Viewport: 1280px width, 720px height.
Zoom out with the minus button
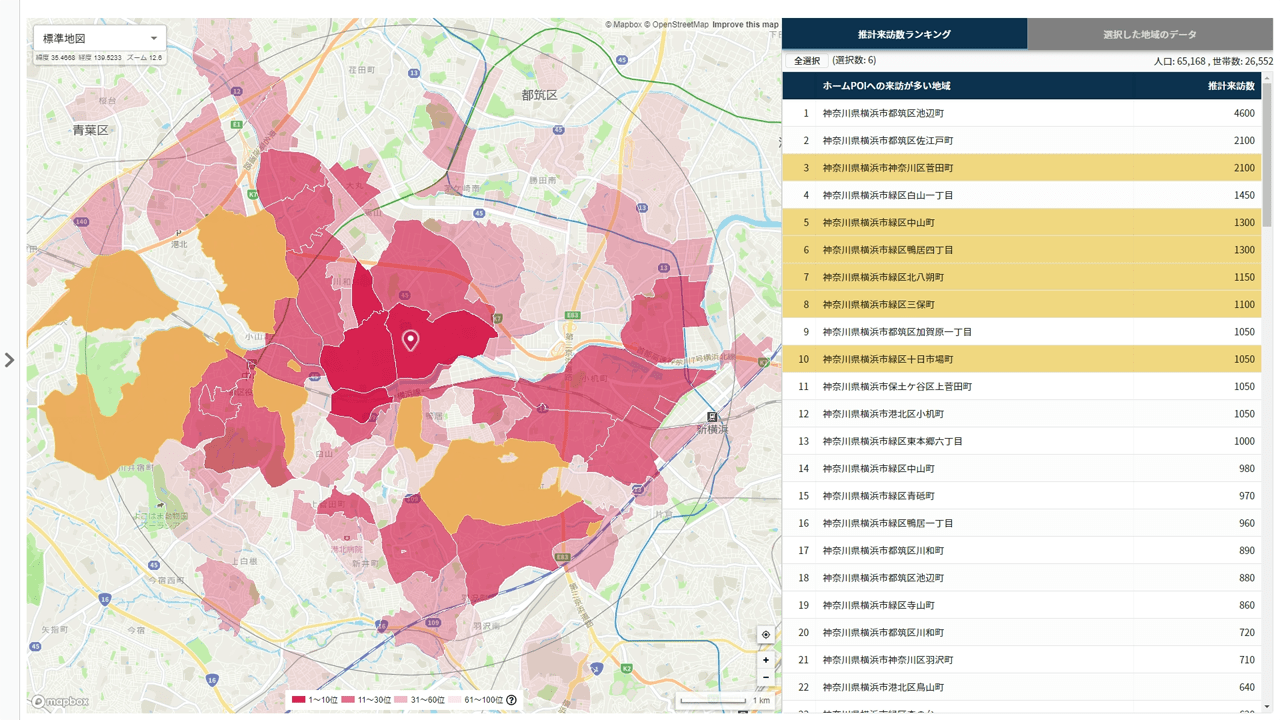(766, 678)
